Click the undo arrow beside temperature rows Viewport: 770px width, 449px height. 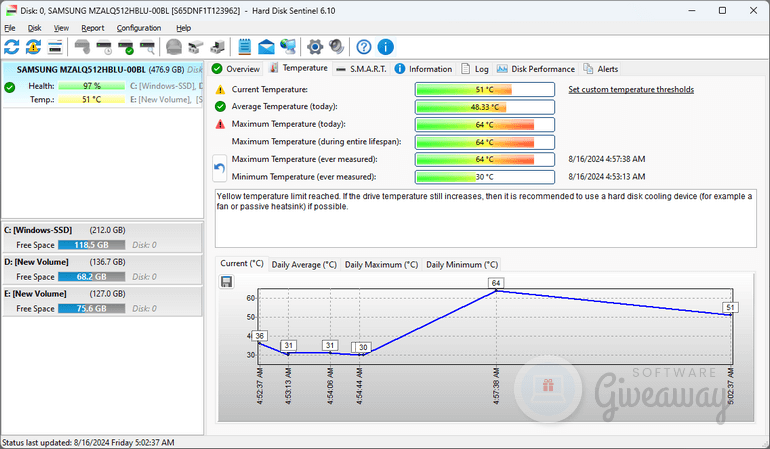click(x=219, y=168)
